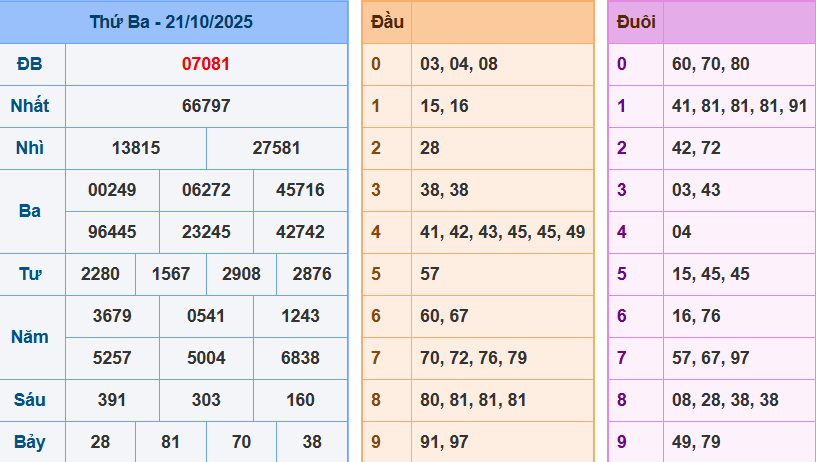Click the first prize number 66797
The image size is (816, 462).
pos(206,106)
